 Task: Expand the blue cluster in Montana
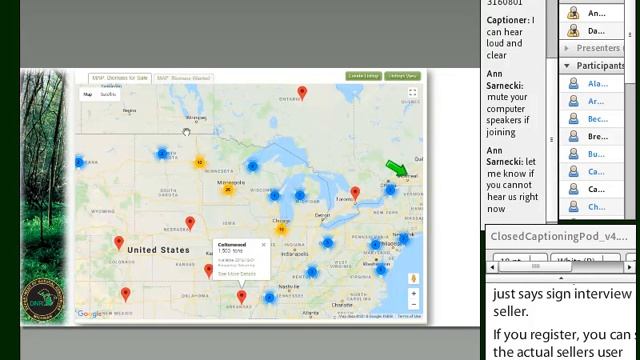(80, 162)
